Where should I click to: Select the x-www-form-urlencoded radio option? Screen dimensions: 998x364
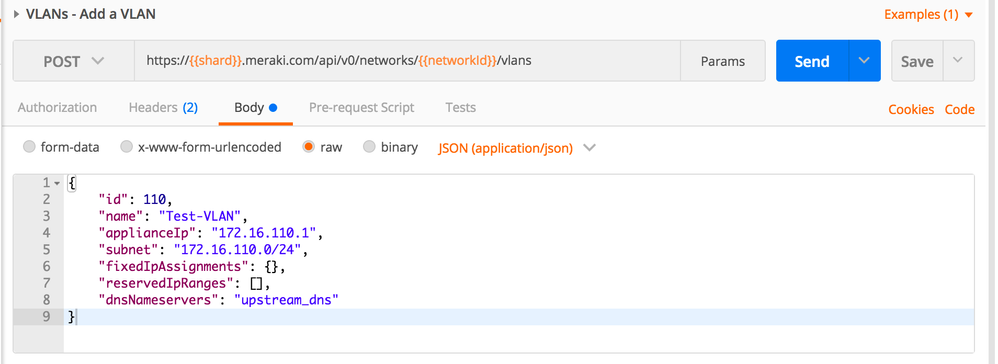pyautogui.click(x=127, y=147)
